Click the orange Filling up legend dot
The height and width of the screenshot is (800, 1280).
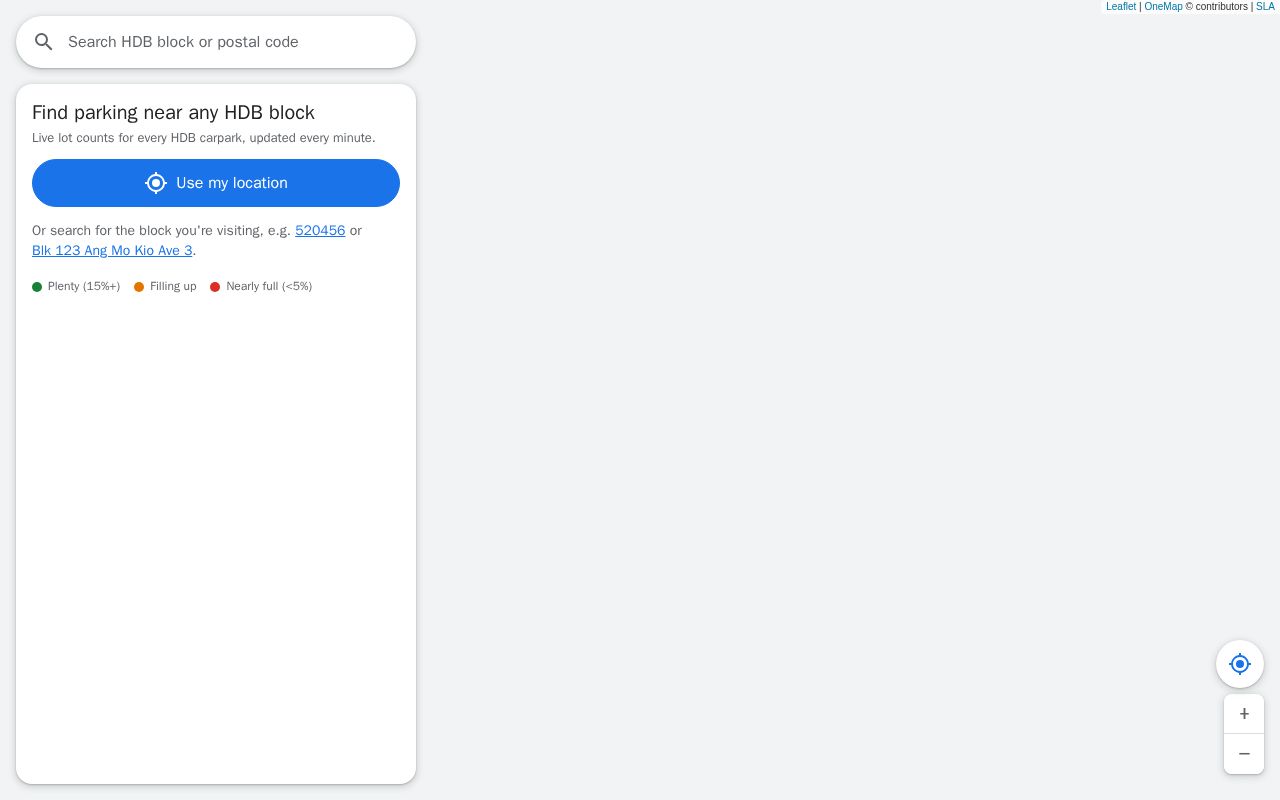point(139,287)
